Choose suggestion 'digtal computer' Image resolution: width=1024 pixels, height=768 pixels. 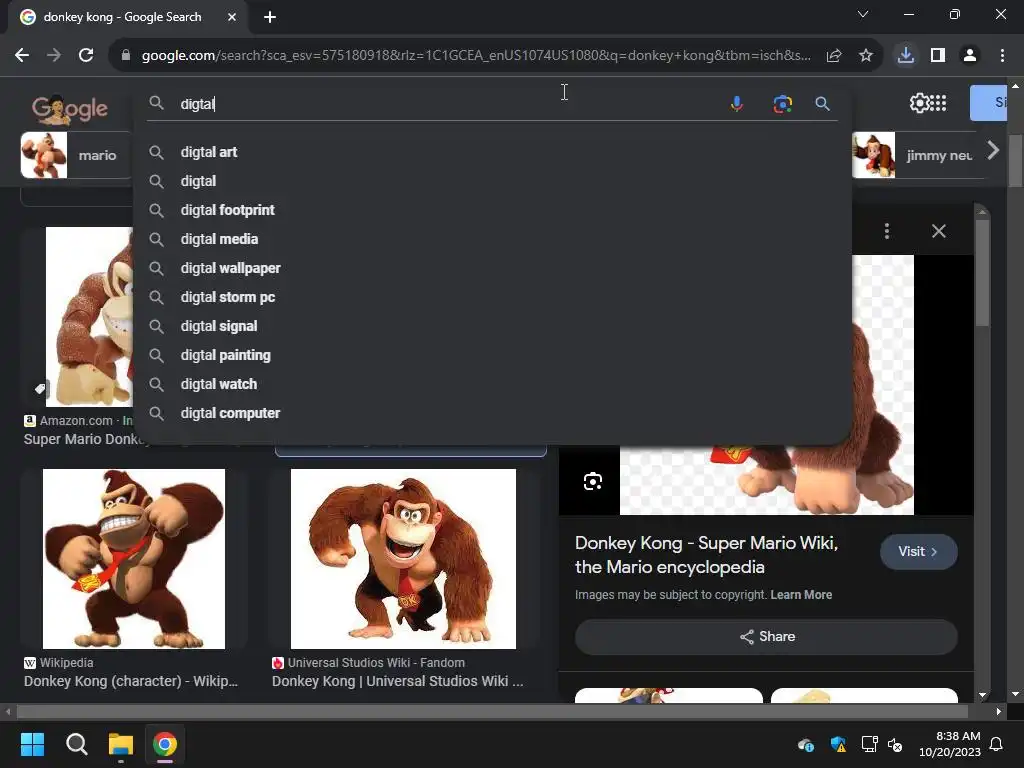(x=492, y=413)
